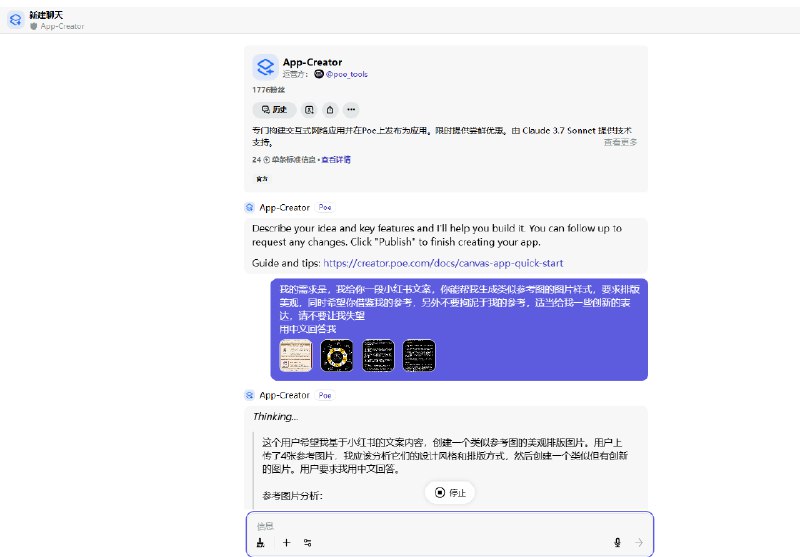Click the poo_tools round avatar icon
The image size is (800, 557).
click(x=319, y=74)
